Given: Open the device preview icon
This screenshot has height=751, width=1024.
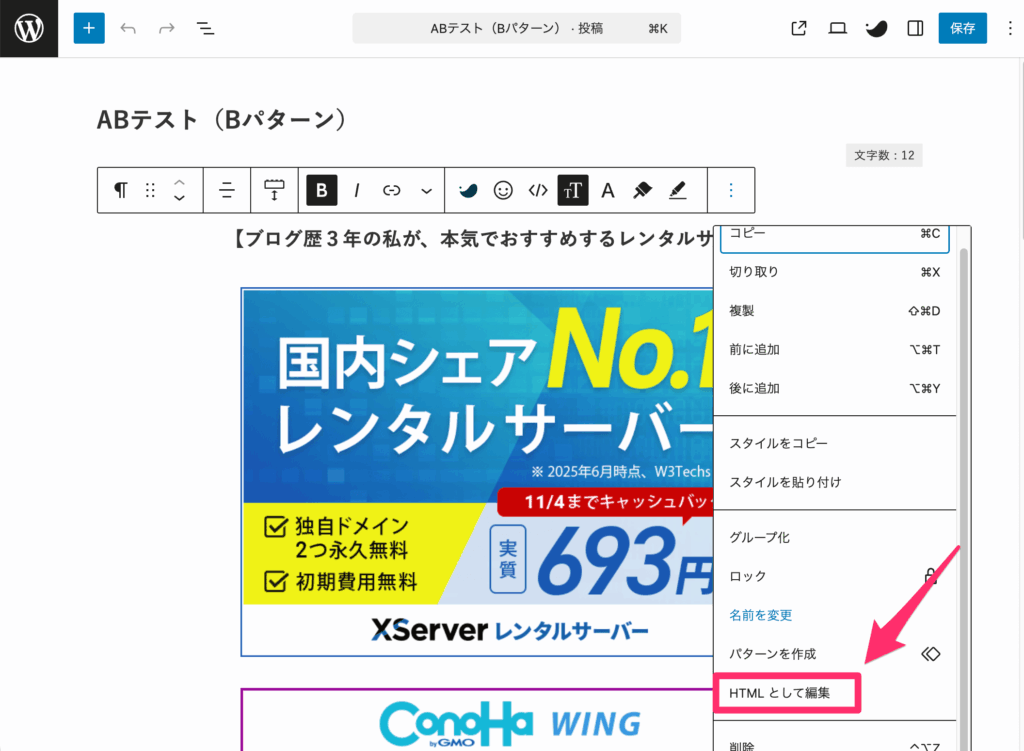Looking at the screenshot, I should click(x=836, y=28).
